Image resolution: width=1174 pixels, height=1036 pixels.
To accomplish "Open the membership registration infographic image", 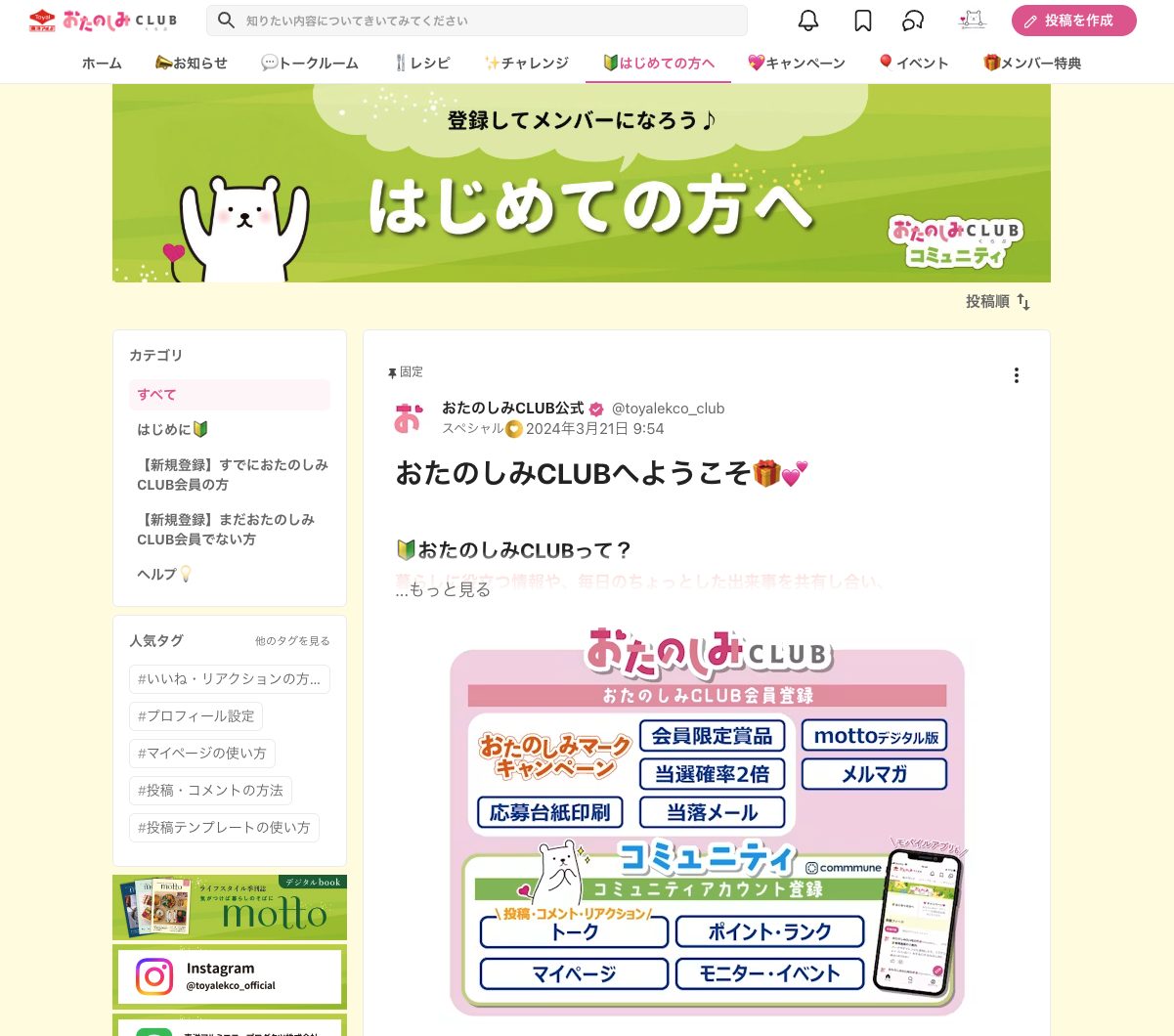I will pos(707,823).
